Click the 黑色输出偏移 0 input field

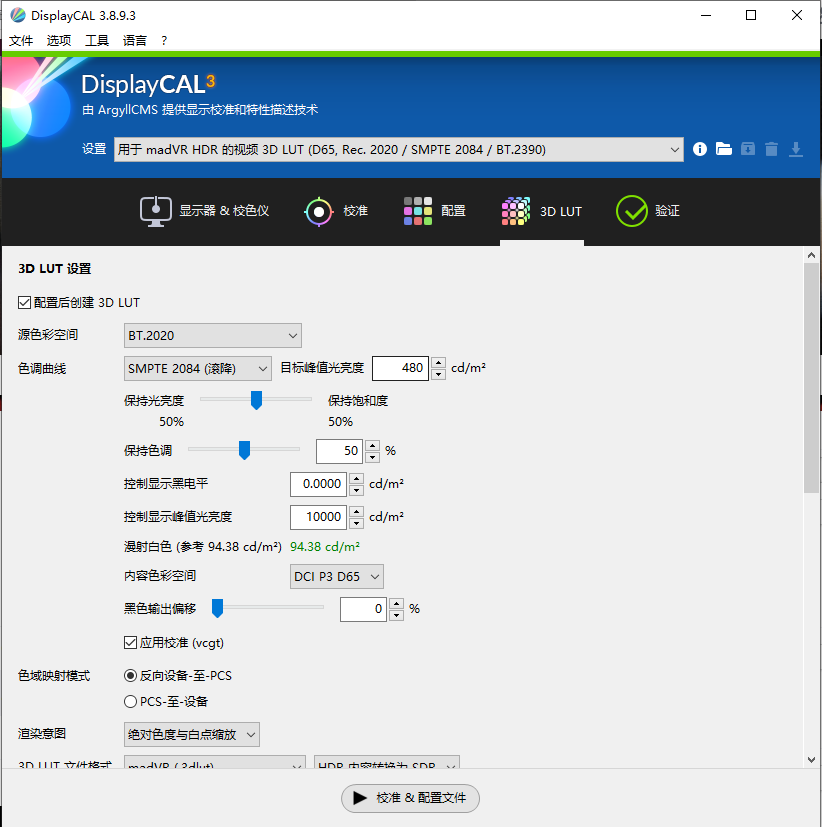[363, 609]
